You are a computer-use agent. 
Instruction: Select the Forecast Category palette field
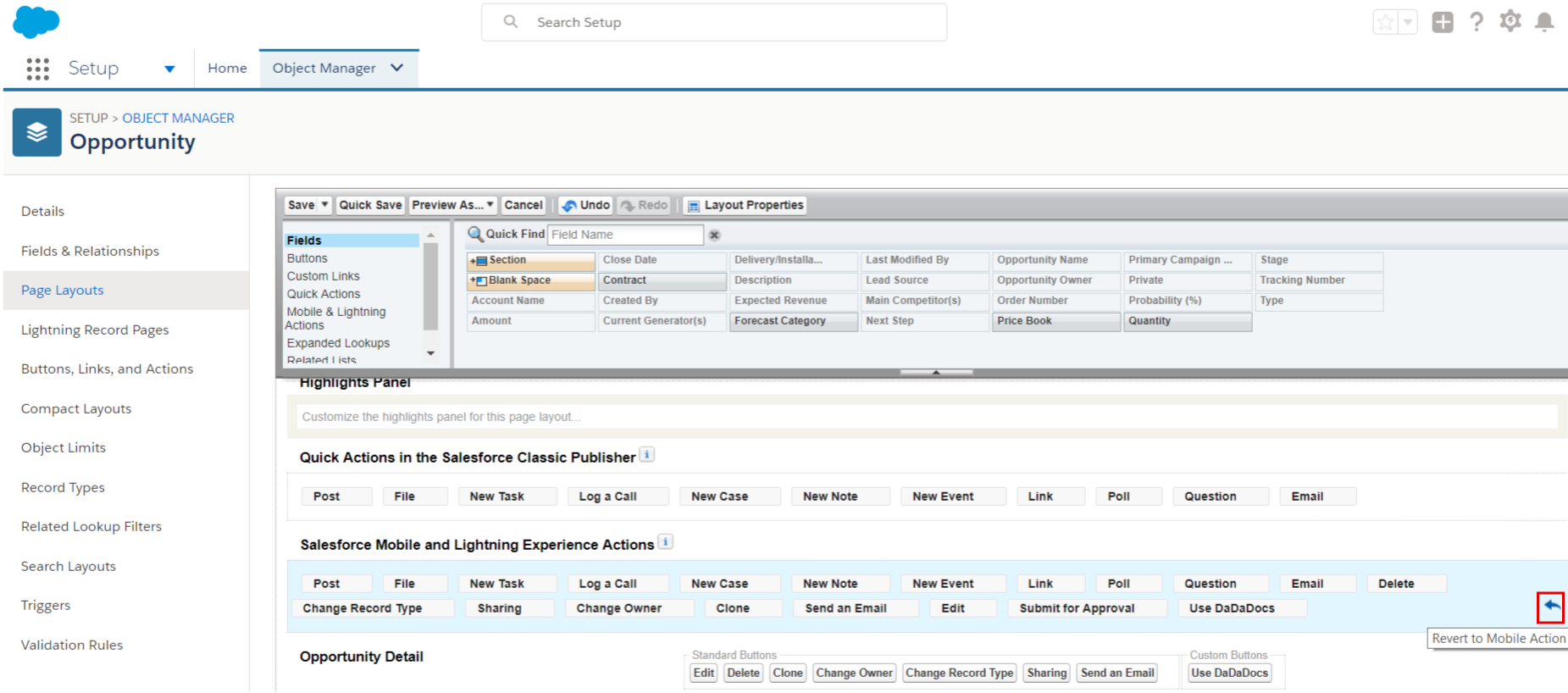click(794, 321)
